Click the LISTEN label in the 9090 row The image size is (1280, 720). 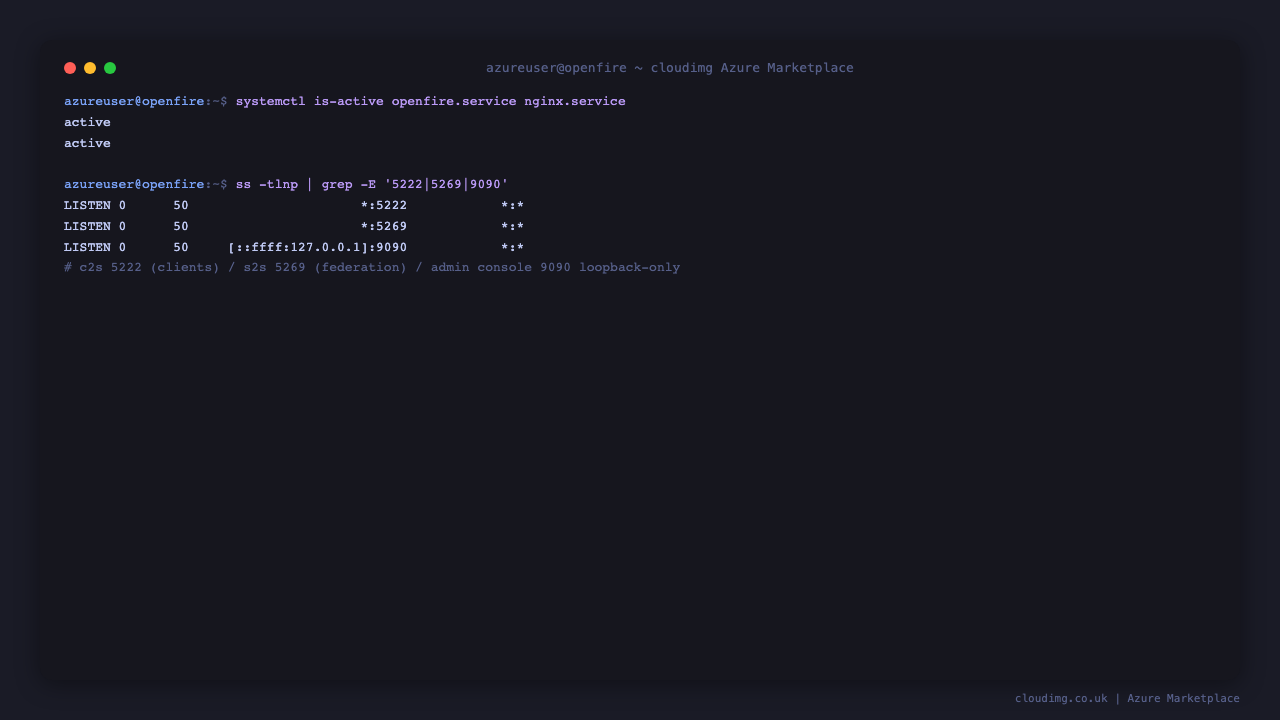click(x=87, y=248)
